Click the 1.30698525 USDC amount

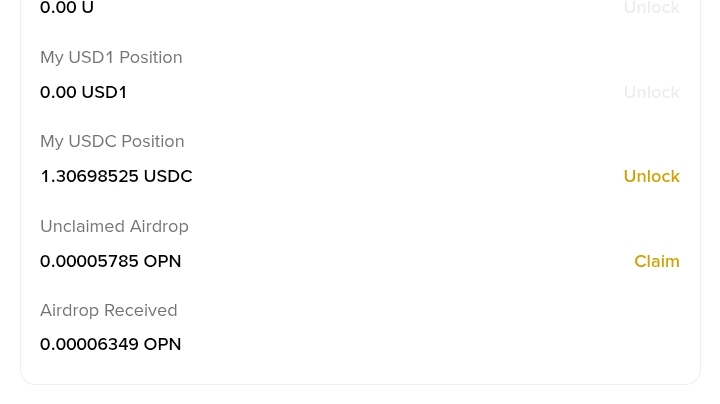click(116, 176)
